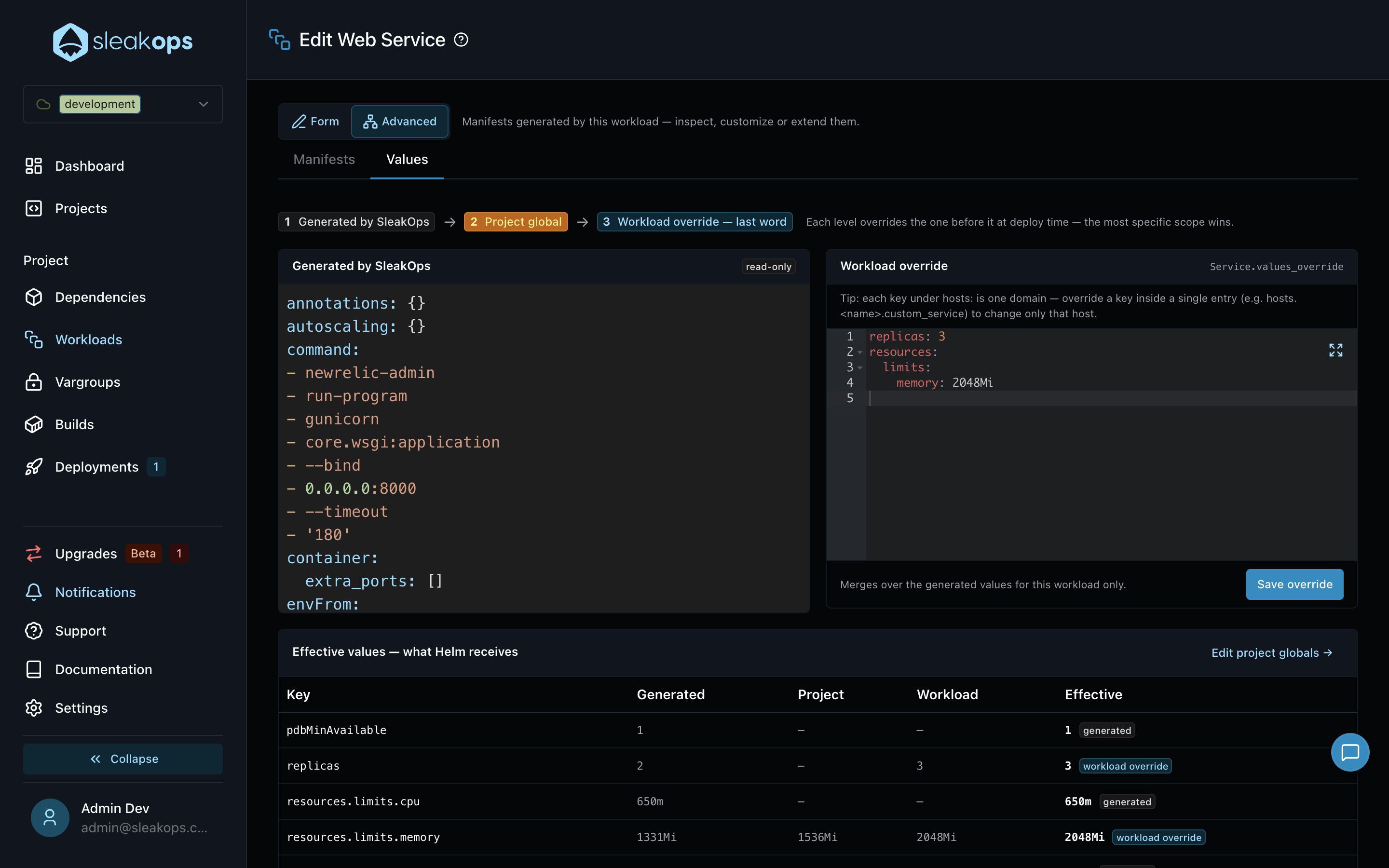The image size is (1389, 868).
Task: Click the read-only badge
Action: (769, 266)
